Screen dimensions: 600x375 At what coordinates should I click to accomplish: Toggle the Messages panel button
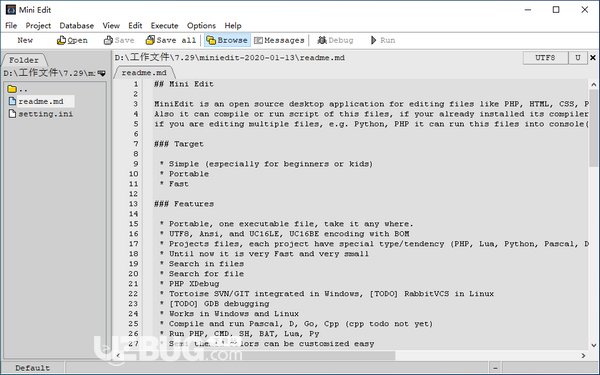tap(279, 40)
